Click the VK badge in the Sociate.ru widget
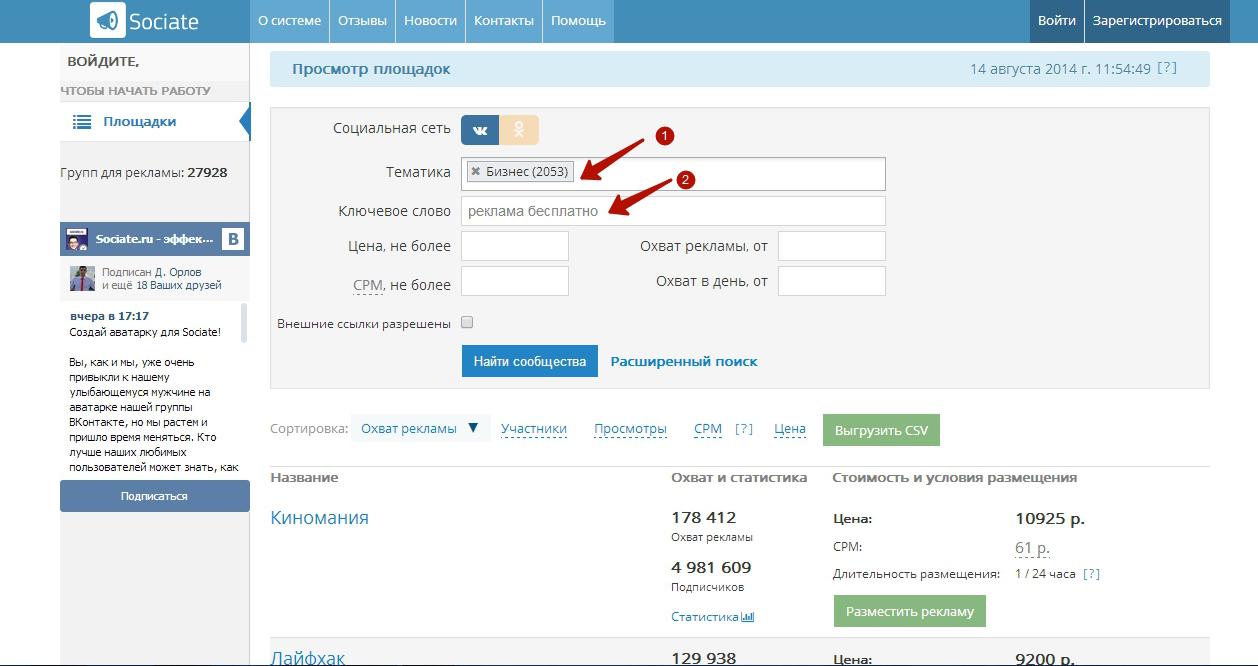Screen dimensions: 1258x666 (233, 239)
